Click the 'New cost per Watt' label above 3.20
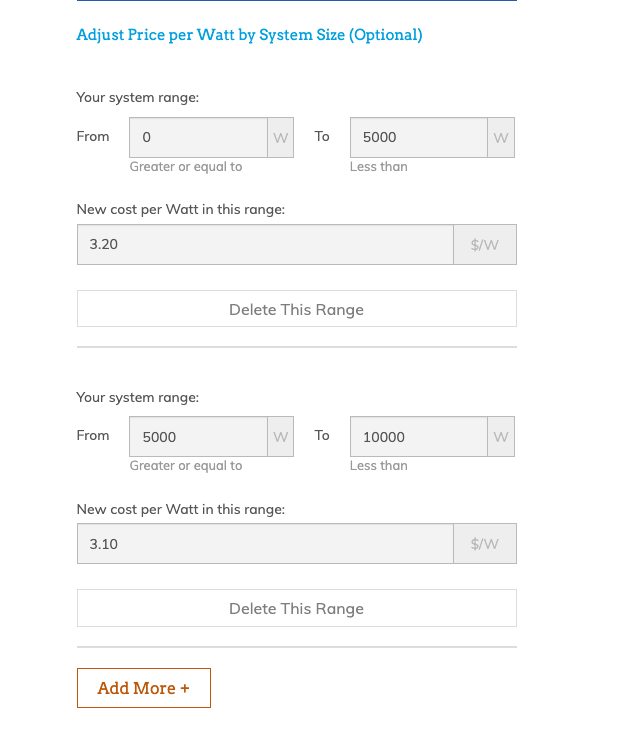This screenshot has height=729, width=620. coord(181,210)
